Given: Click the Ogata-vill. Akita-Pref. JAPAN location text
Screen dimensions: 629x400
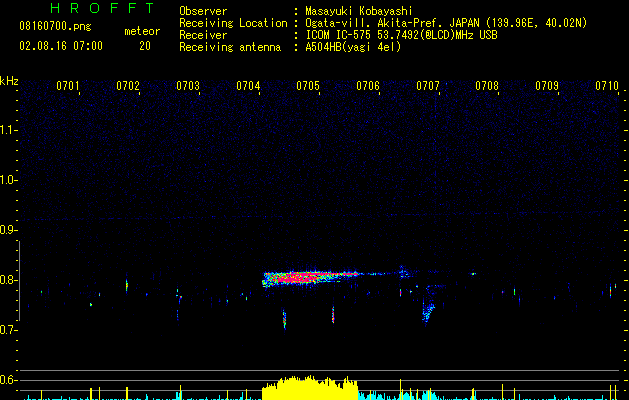Looking at the screenshot, I should (446, 23).
